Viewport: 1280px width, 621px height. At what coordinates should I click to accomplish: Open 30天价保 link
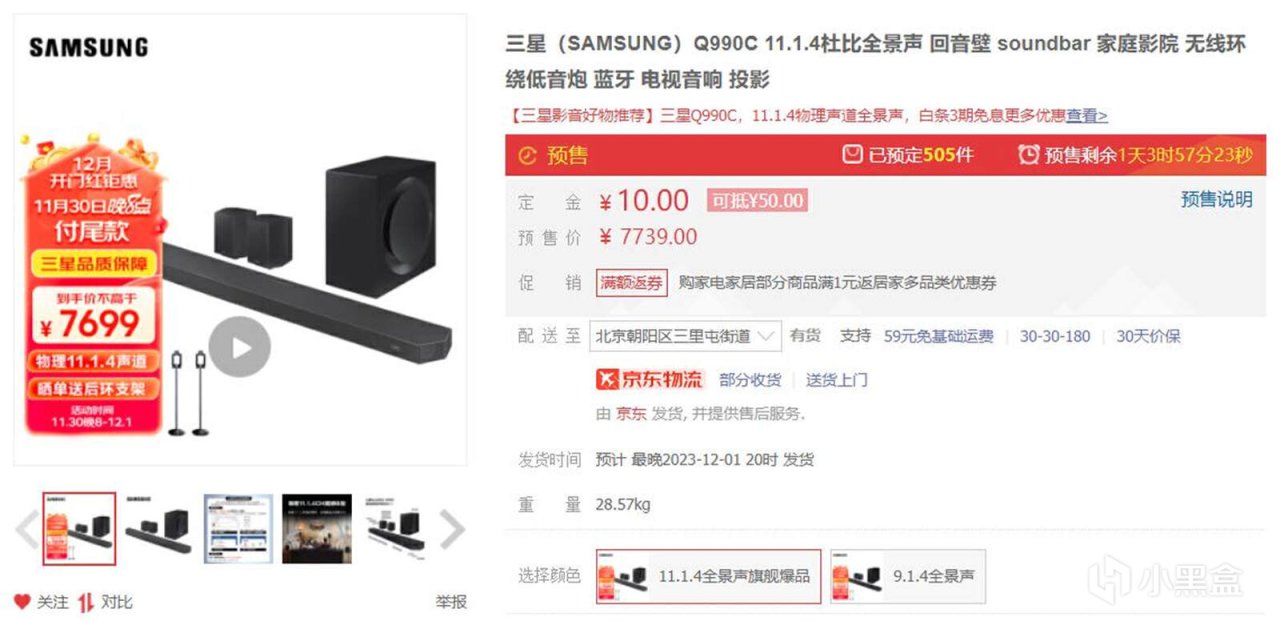point(1148,336)
